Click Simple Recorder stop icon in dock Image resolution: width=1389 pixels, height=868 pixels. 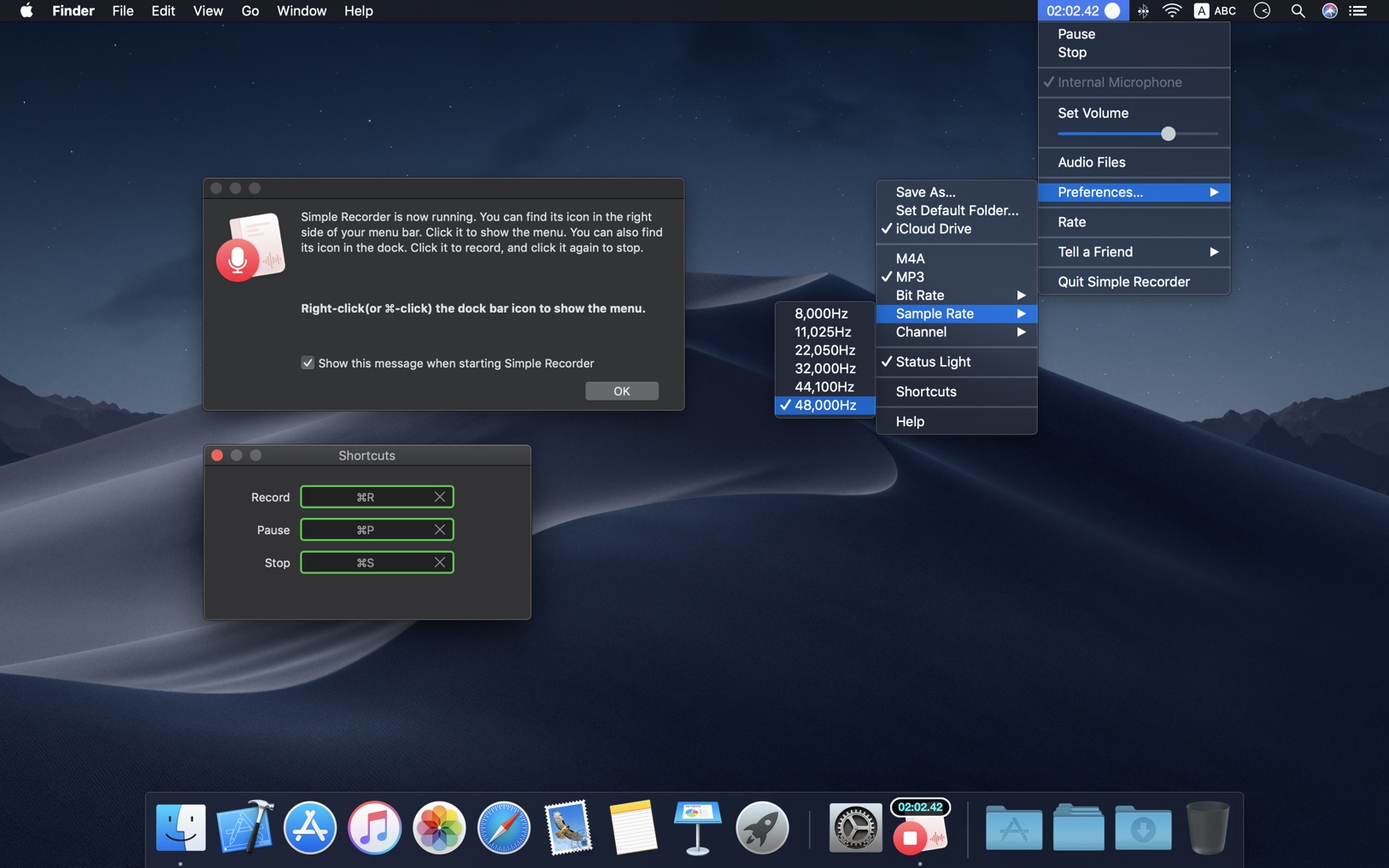[x=911, y=838]
